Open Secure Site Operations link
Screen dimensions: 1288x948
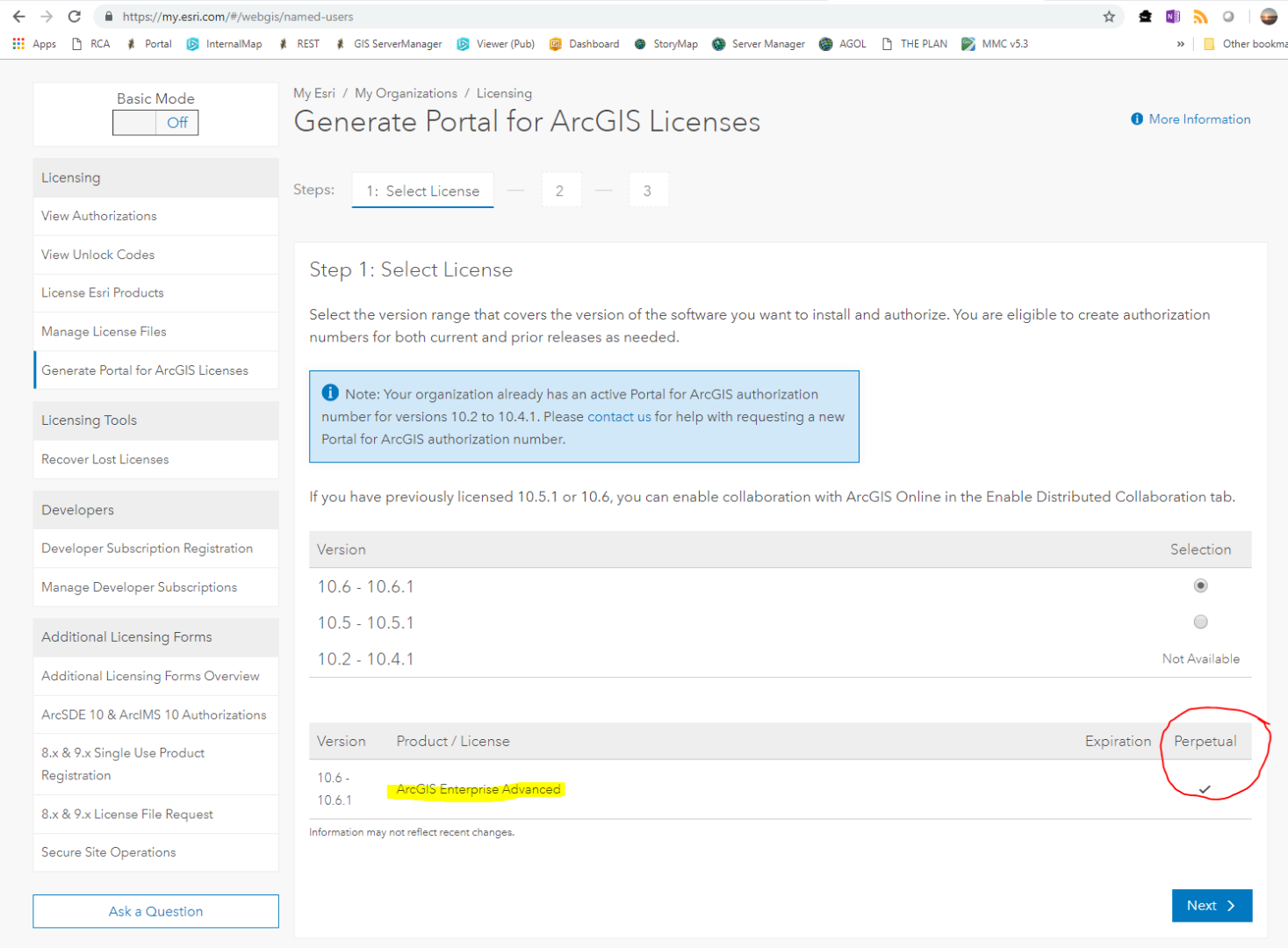click(155, 852)
